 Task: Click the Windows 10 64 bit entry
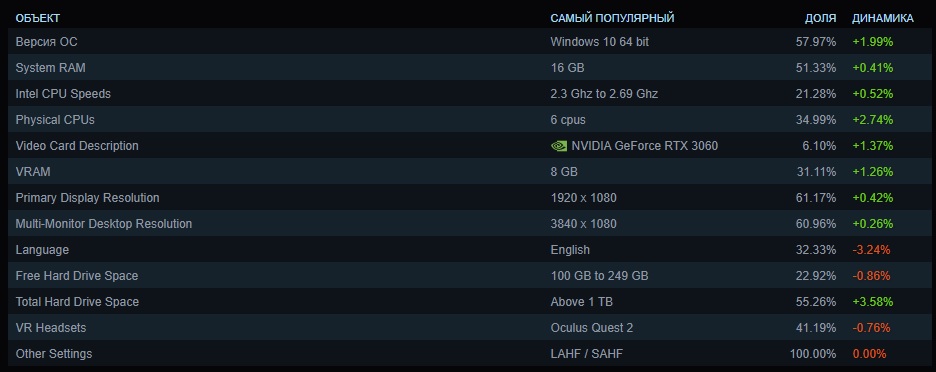pyautogui.click(x=599, y=42)
